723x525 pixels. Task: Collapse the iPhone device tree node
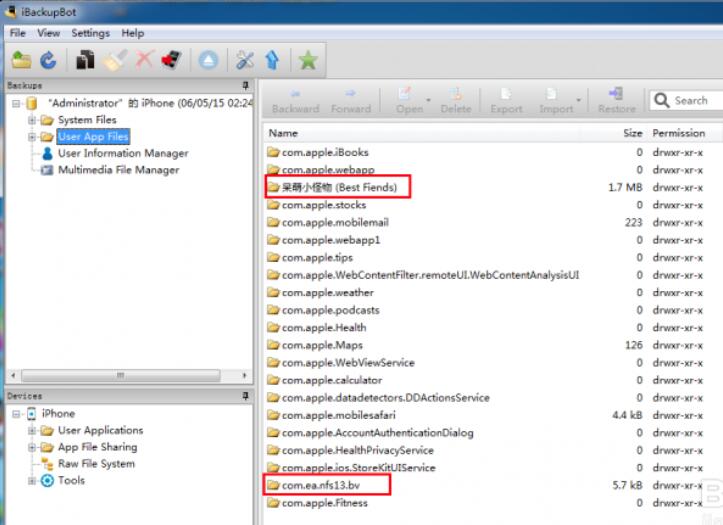pyautogui.click(x=16, y=414)
